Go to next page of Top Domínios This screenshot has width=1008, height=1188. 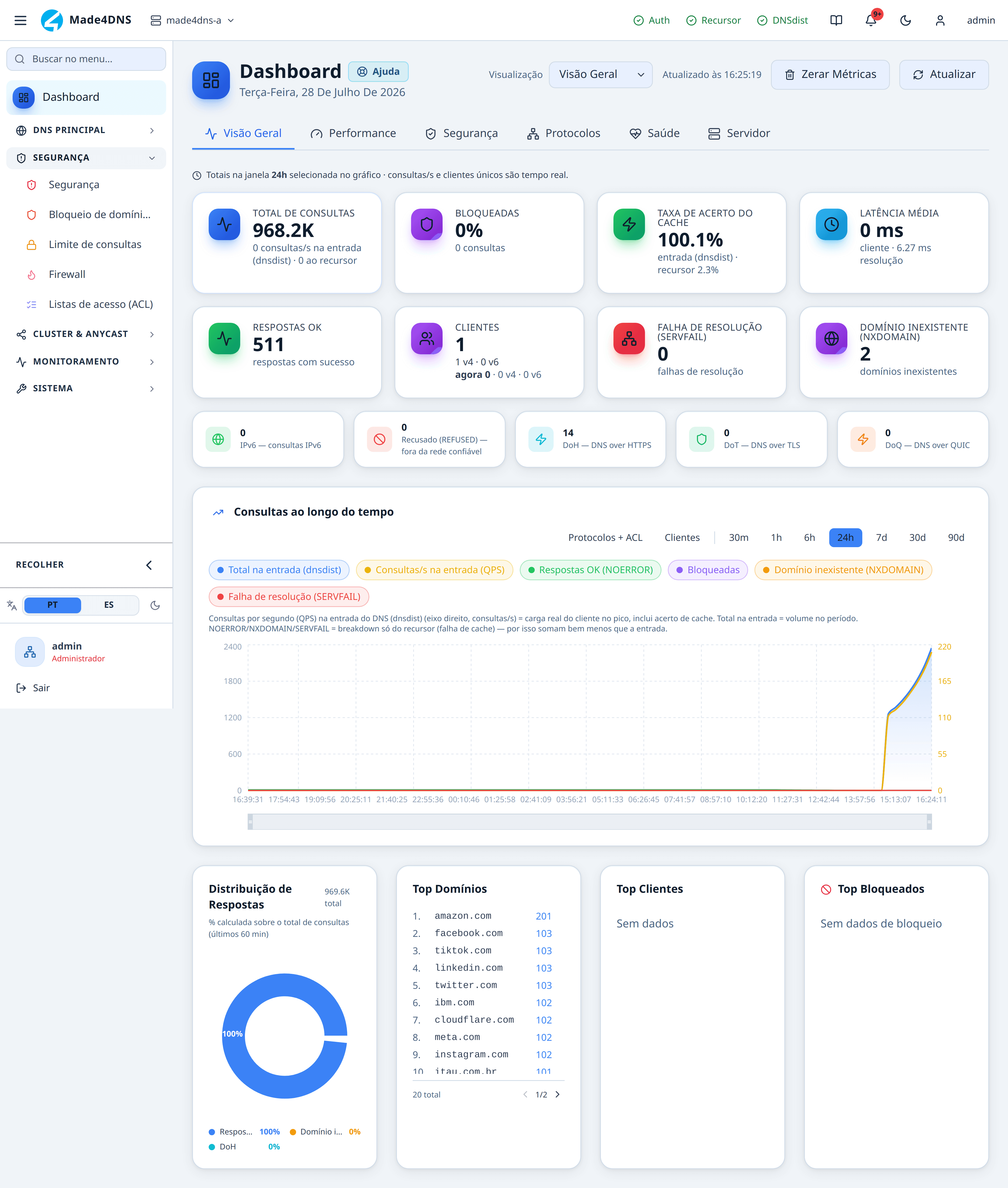(558, 1095)
